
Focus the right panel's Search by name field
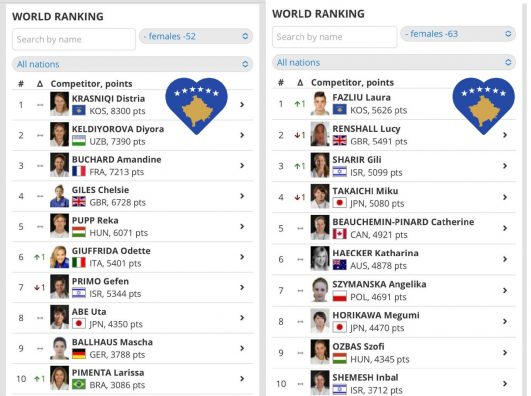335,37
